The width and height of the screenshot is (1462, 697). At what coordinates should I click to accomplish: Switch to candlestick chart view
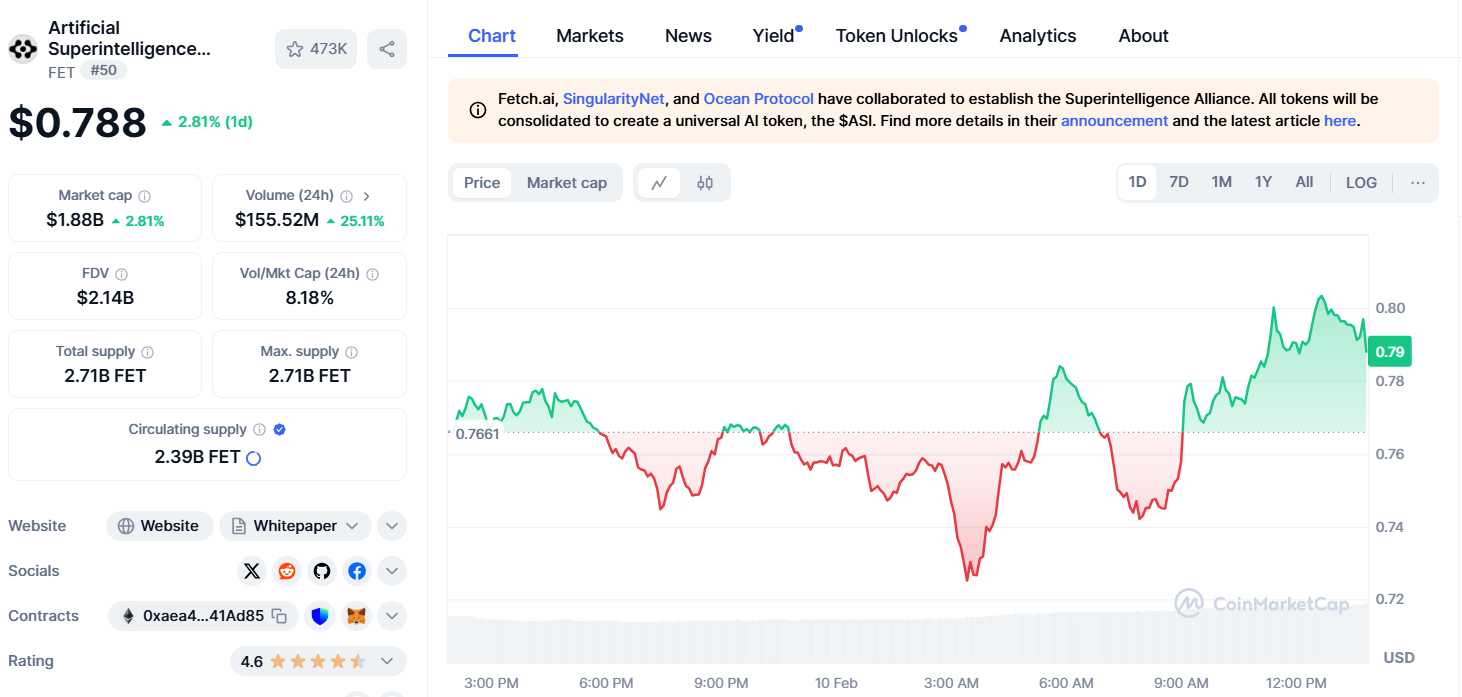(x=705, y=183)
